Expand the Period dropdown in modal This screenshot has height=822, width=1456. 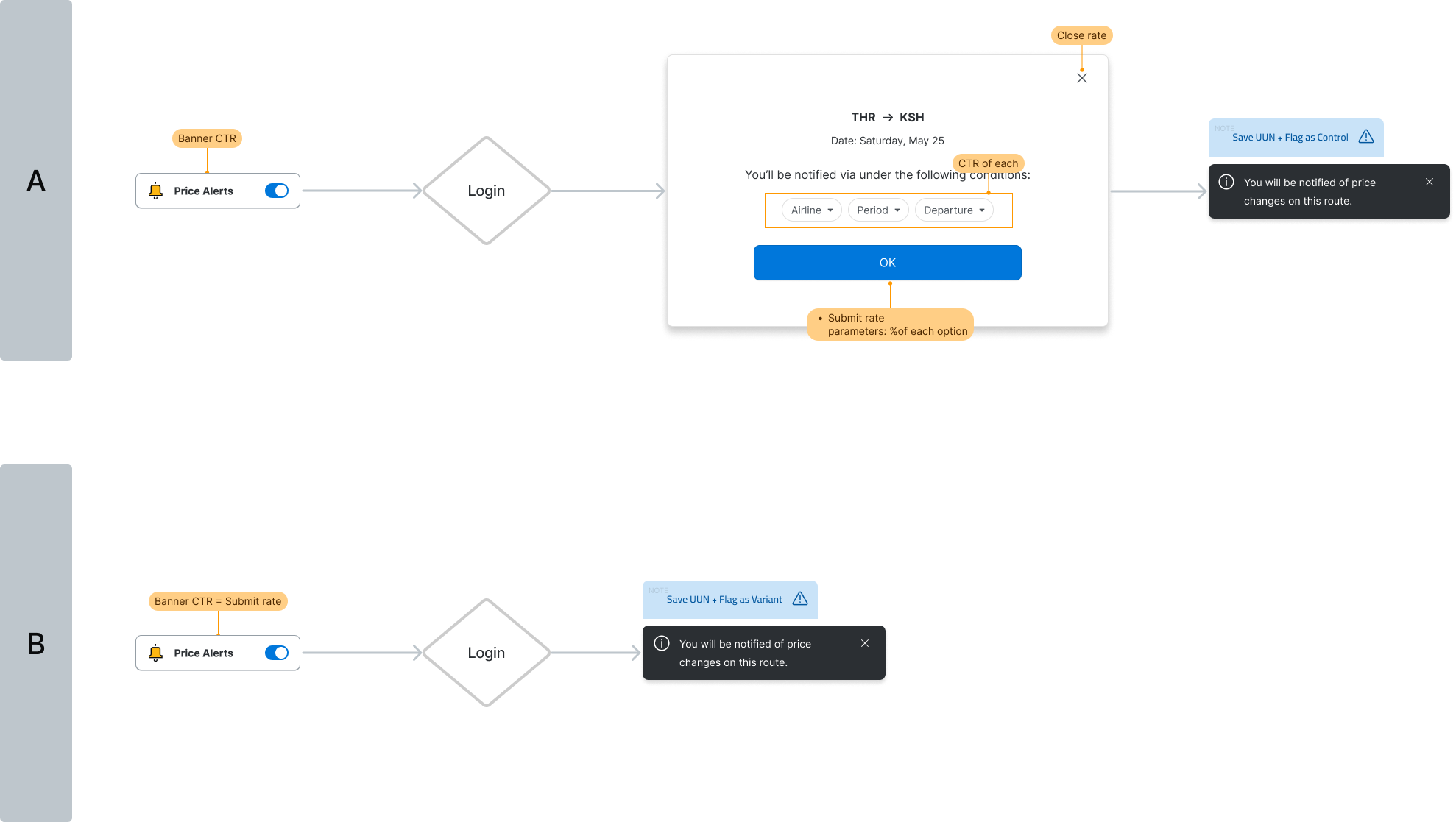coord(878,210)
